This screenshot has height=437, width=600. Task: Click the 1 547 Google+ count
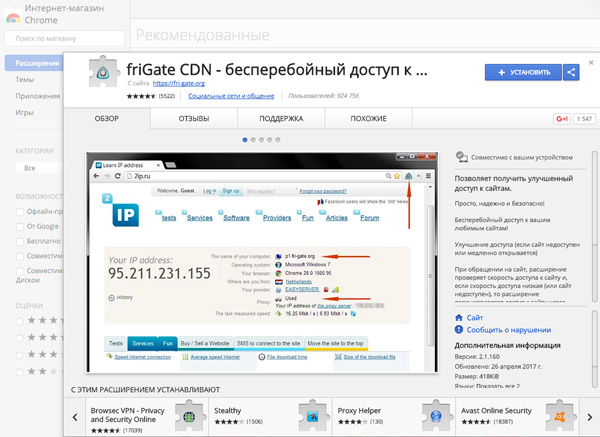[x=584, y=119]
